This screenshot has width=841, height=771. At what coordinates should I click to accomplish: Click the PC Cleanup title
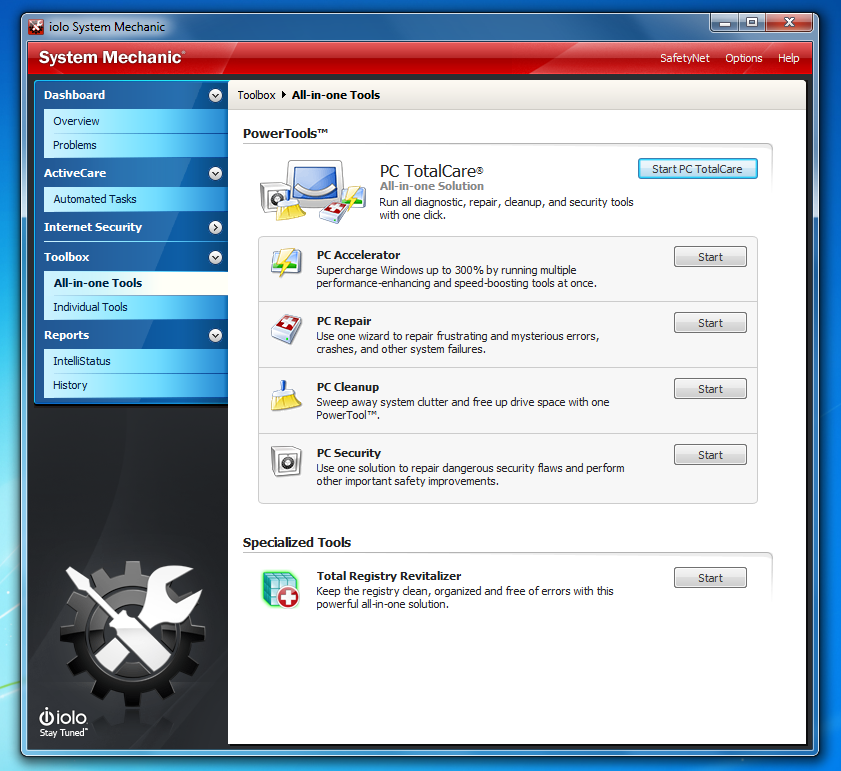click(x=348, y=387)
